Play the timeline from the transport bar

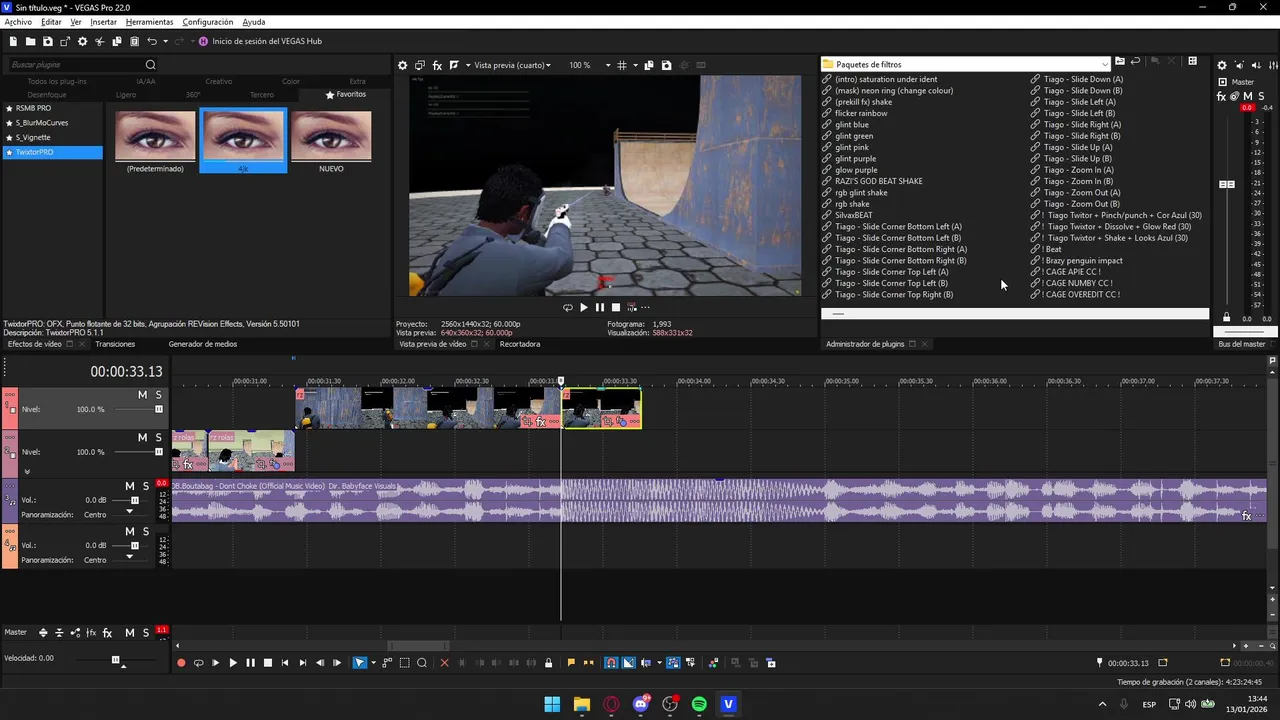coord(233,663)
